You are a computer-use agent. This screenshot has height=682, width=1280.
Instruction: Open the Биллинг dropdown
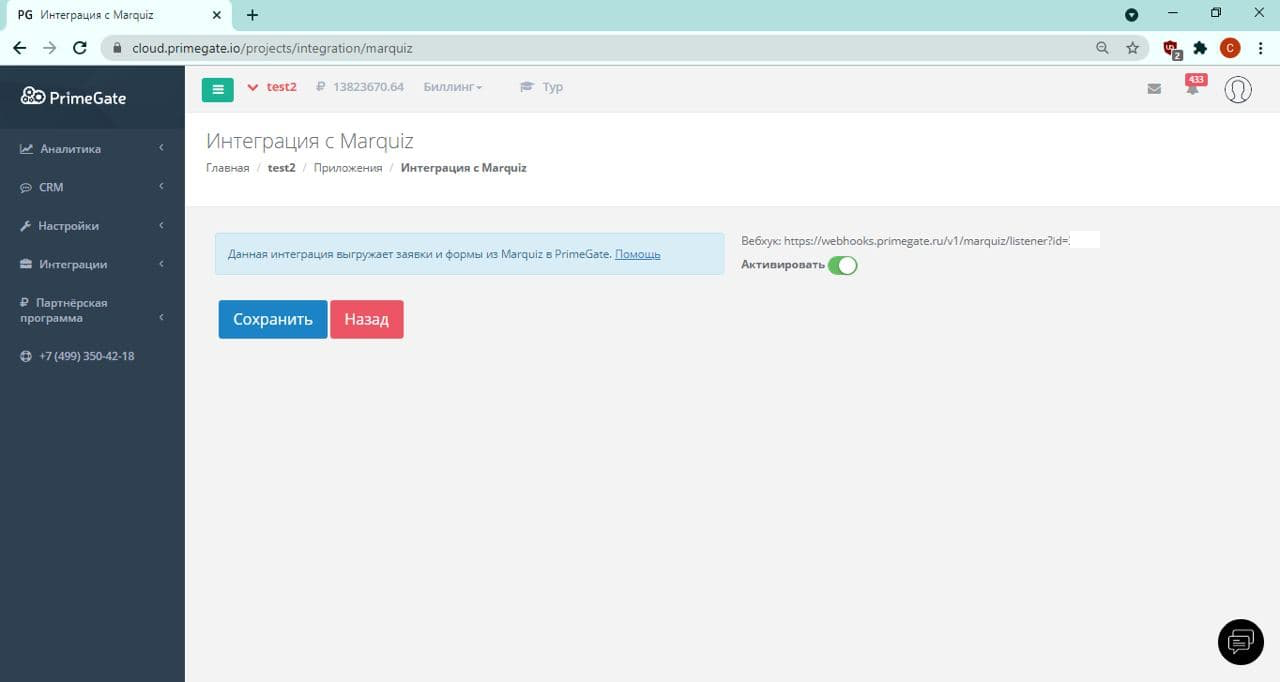pyautogui.click(x=453, y=87)
